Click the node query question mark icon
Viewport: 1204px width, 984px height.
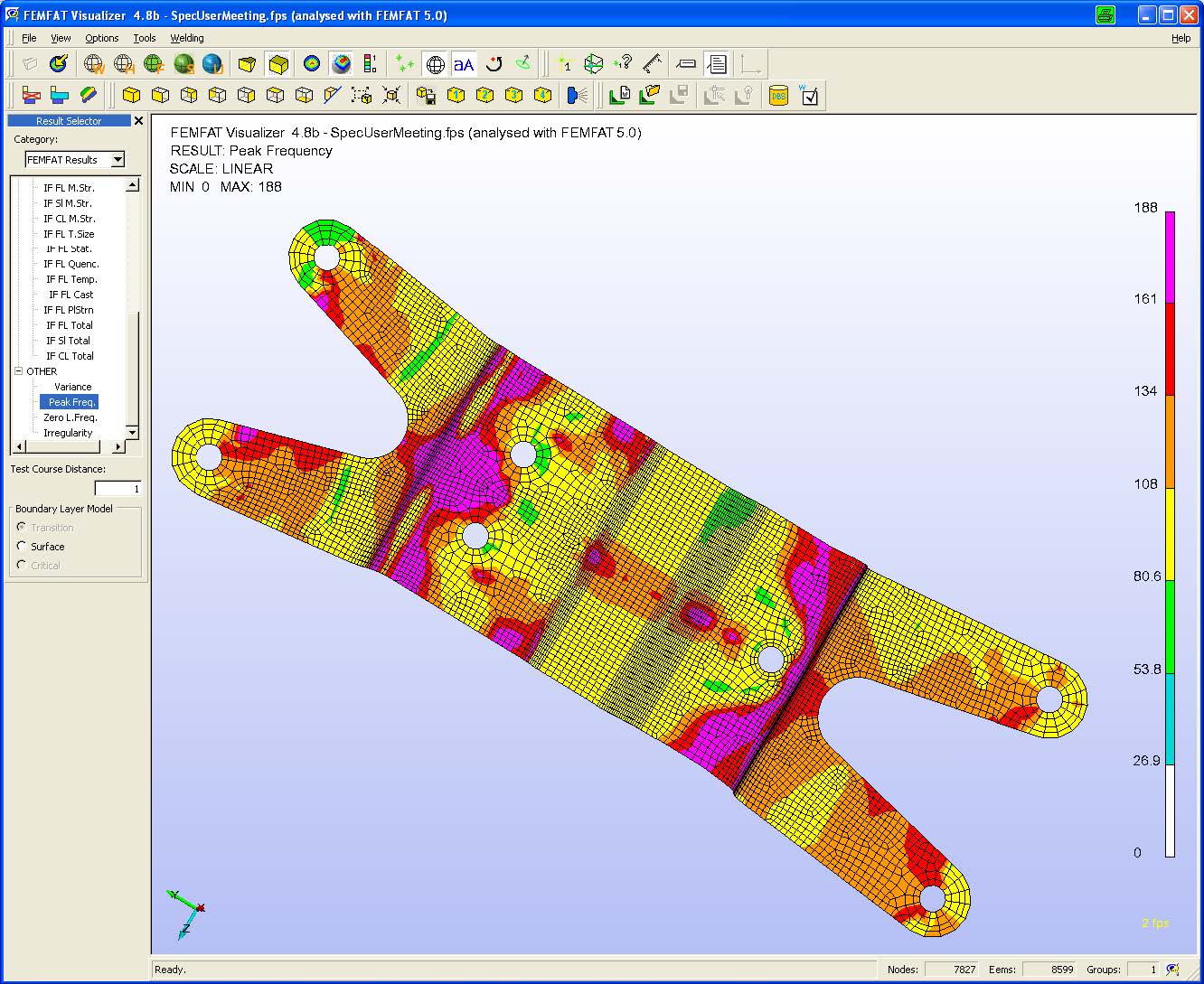(623, 64)
